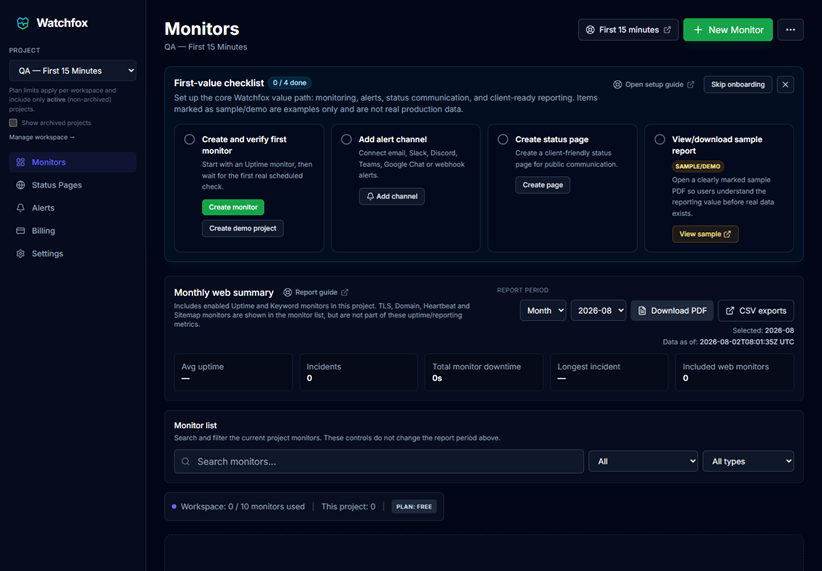This screenshot has height=571, width=822.
Task: Click the lifebuoy icon beside Open setup guide
Action: coord(618,84)
